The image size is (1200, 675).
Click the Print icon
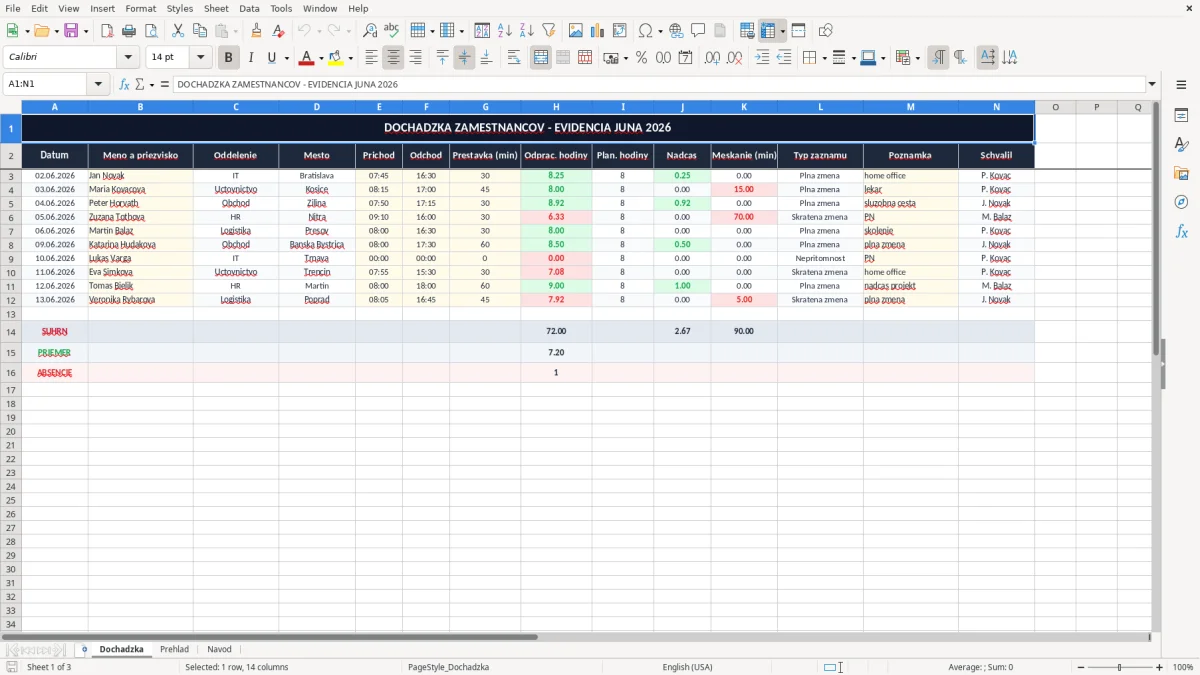click(129, 31)
